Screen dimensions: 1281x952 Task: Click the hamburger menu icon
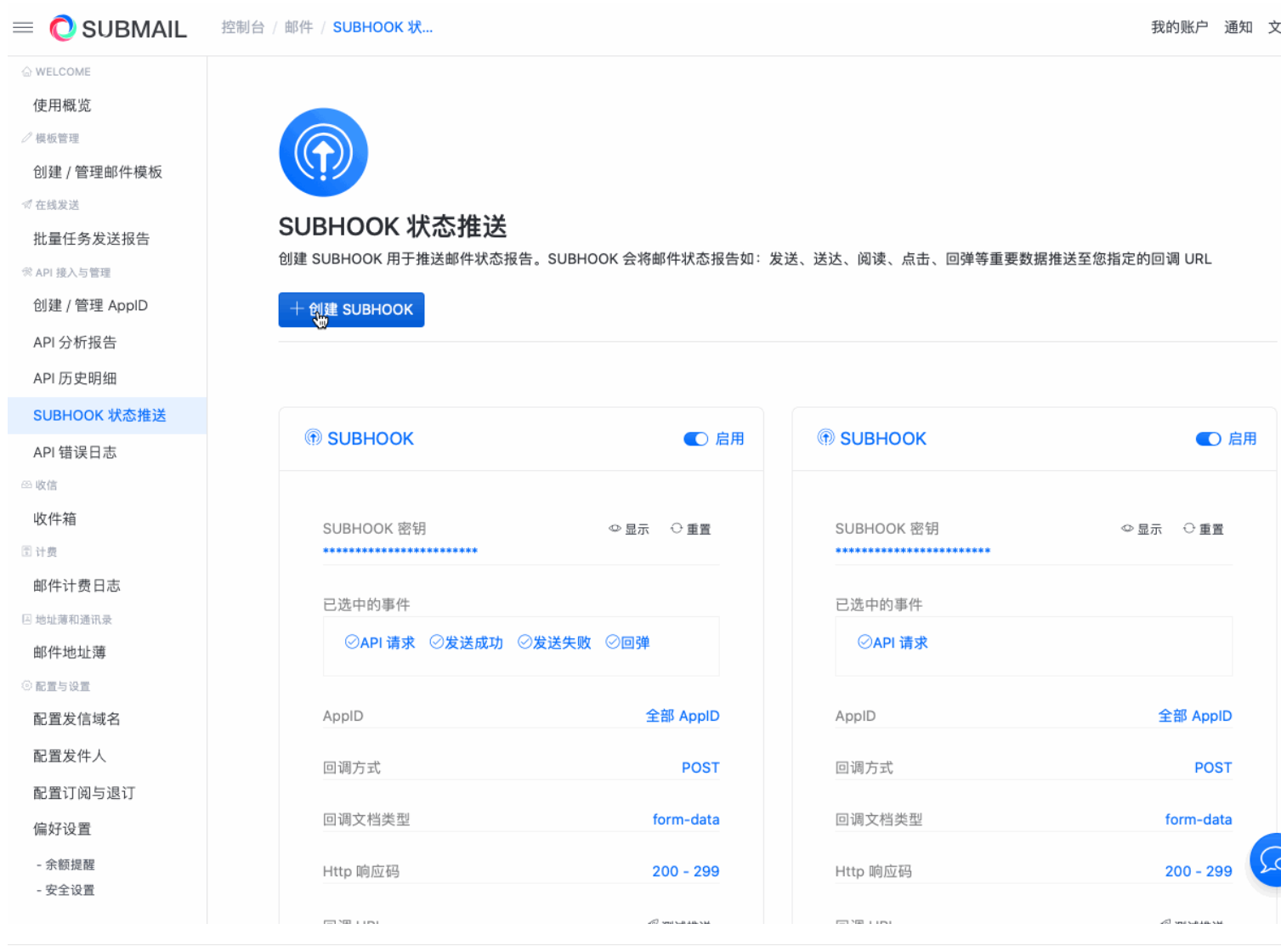pos(23,28)
